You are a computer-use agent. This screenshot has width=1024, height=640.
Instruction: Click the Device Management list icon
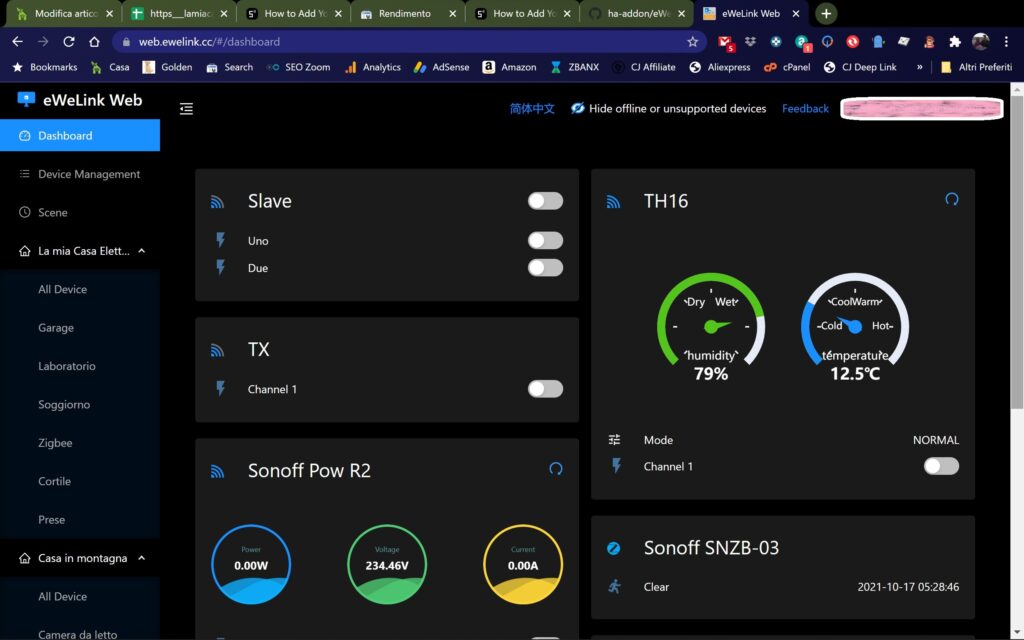pos(25,174)
